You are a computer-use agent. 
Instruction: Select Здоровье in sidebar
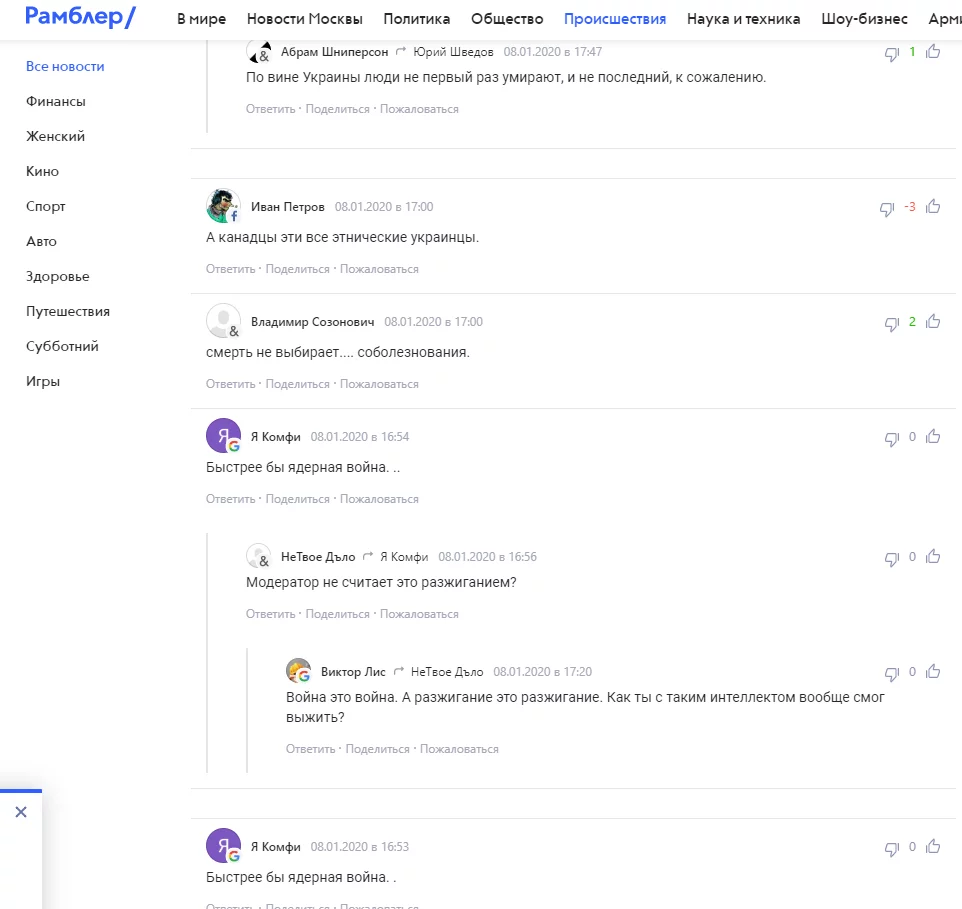pyautogui.click(x=58, y=276)
